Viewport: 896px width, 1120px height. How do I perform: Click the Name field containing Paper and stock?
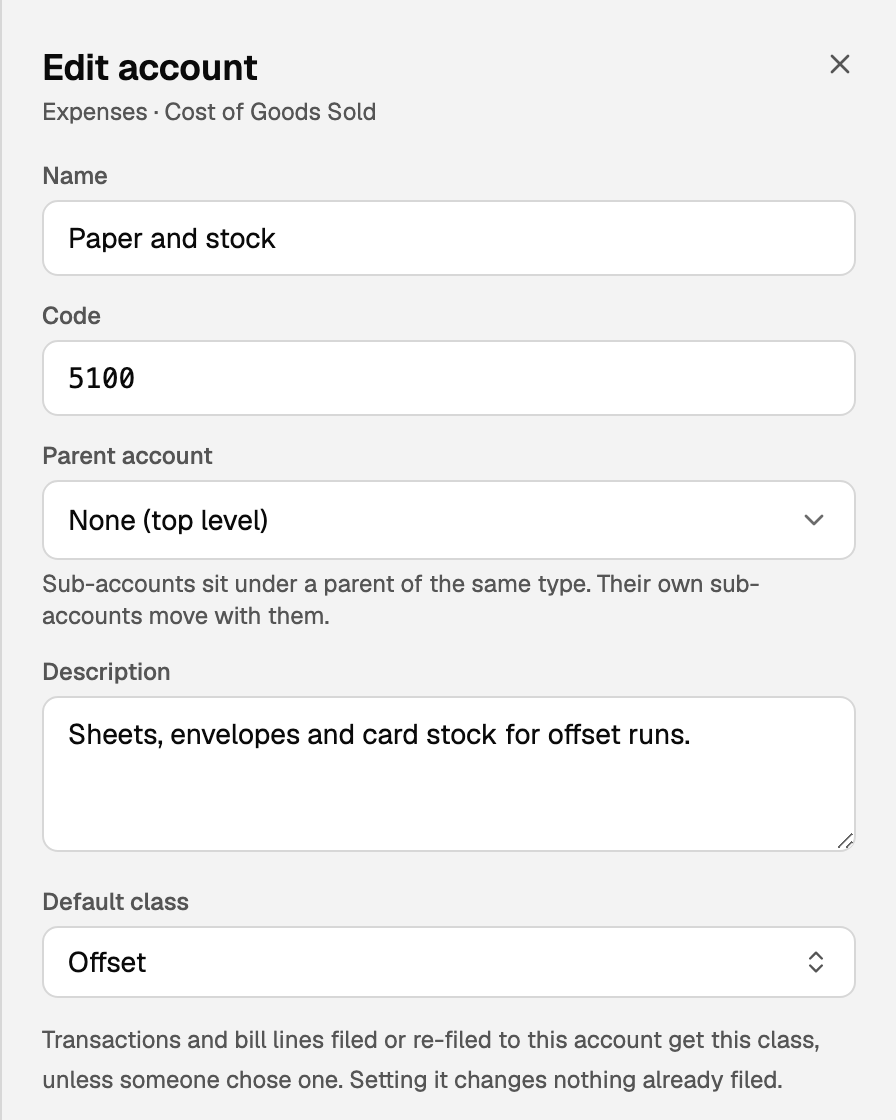pos(449,238)
